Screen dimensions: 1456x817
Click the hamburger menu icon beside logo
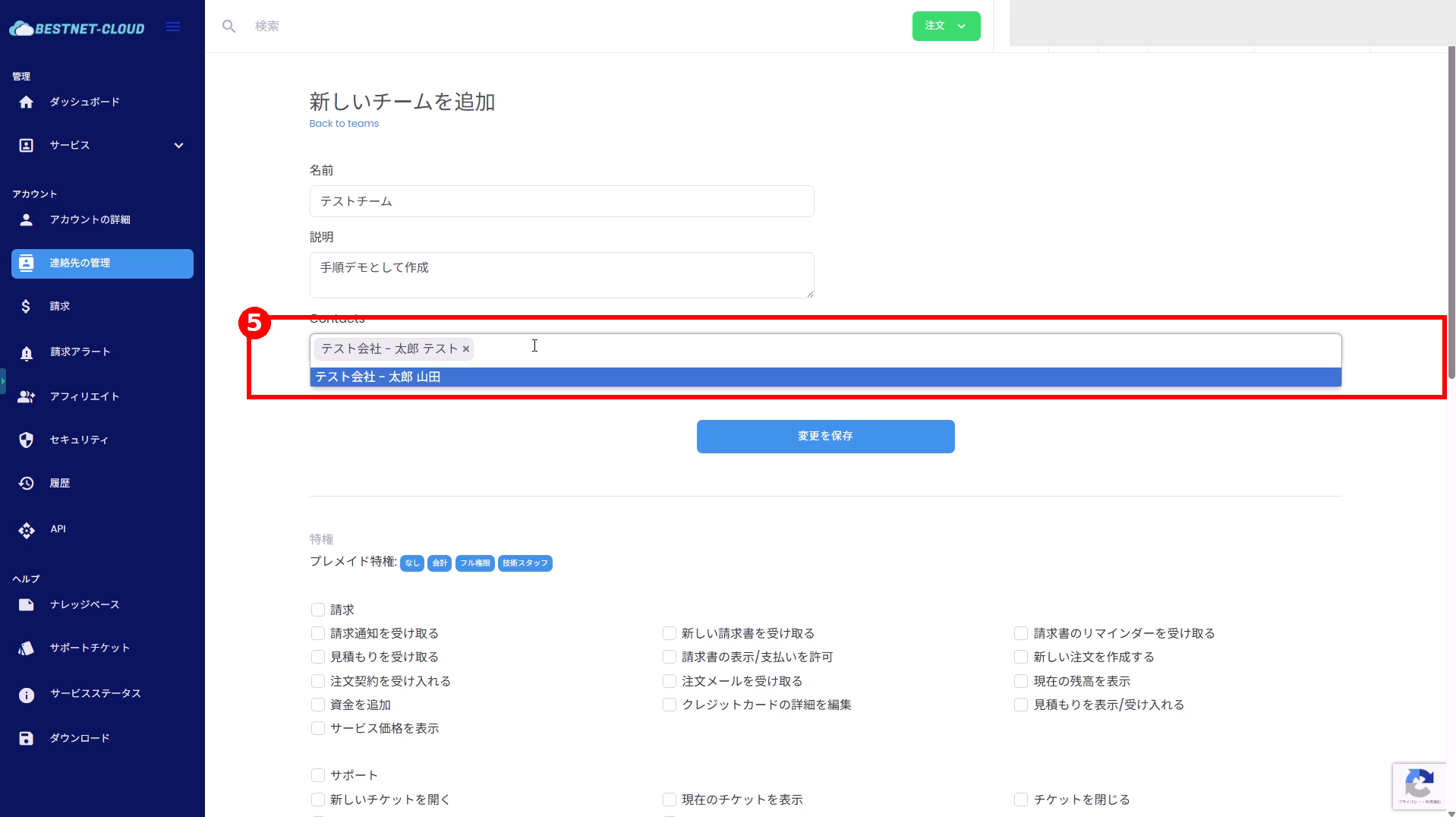(x=173, y=27)
